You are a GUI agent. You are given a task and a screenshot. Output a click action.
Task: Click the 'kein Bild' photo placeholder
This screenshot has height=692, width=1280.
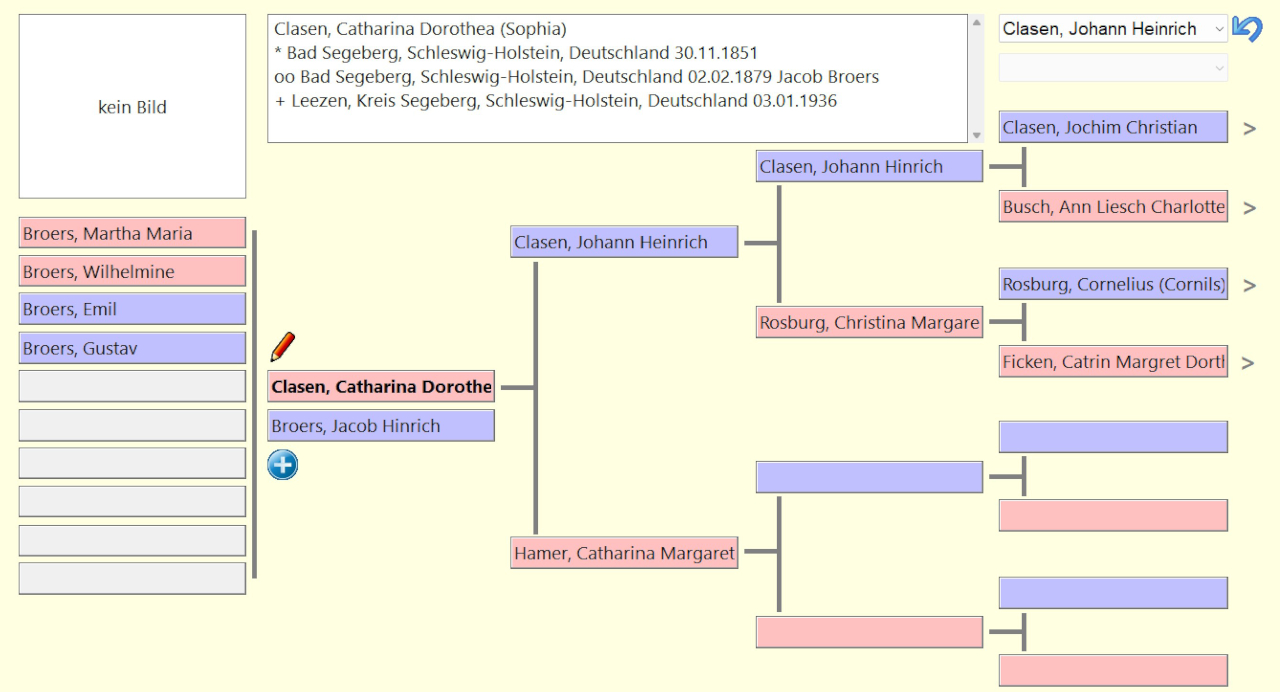pyautogui.click(x=132, y=107)
